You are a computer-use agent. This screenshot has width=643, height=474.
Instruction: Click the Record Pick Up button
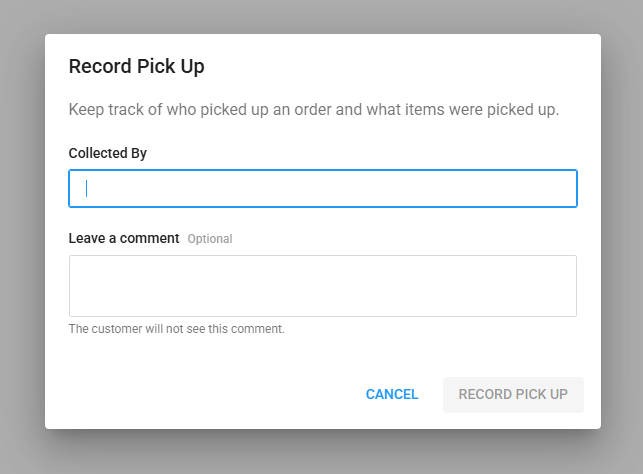[x=513, y=395]
